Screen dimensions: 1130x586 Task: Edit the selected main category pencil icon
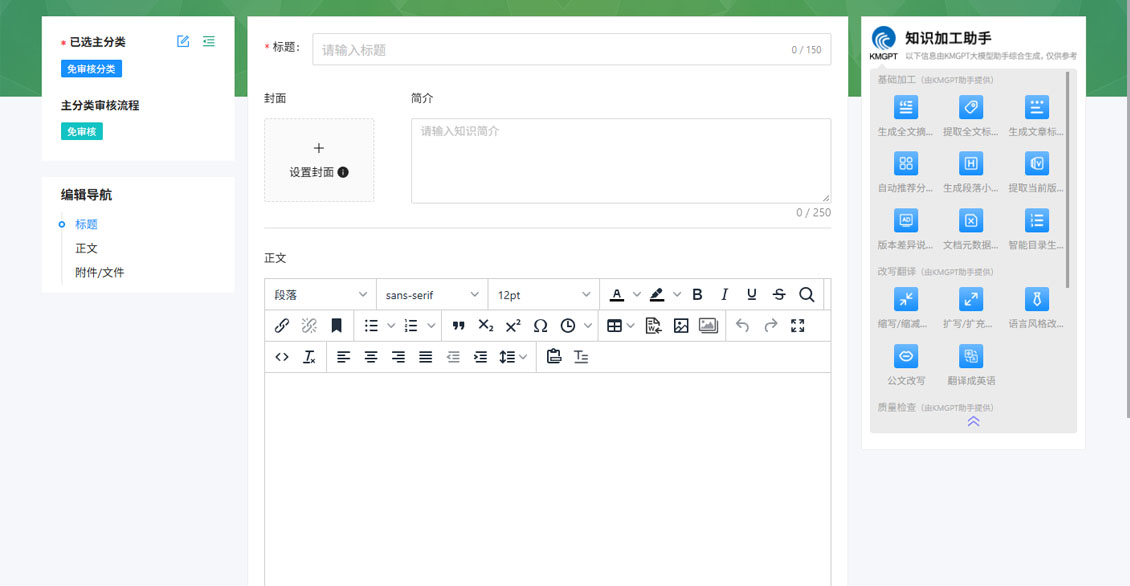[183, 41]
